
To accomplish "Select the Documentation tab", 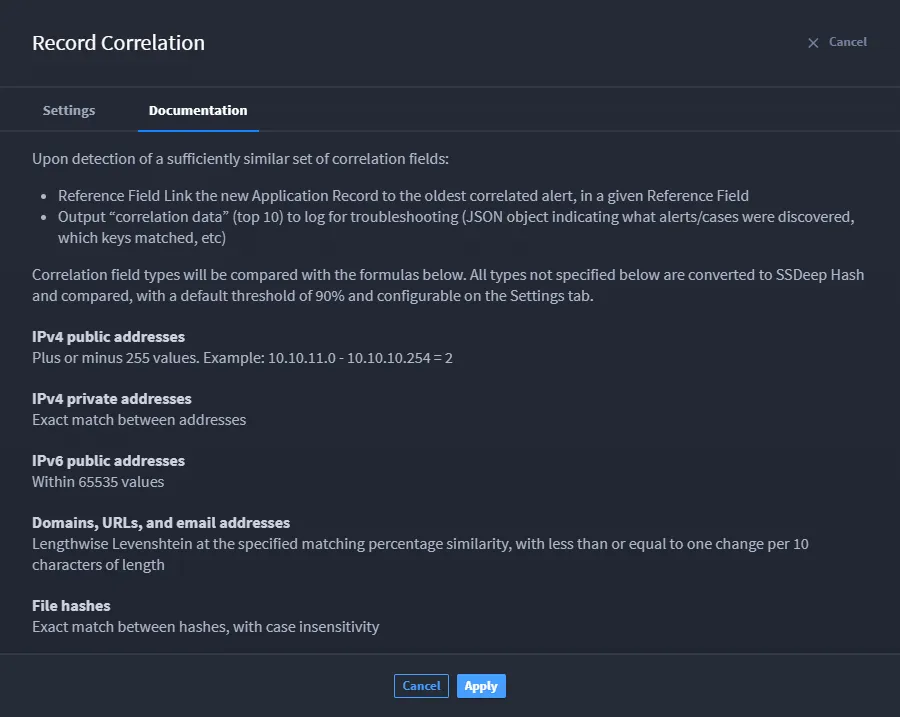I will (x=198, y=110).
